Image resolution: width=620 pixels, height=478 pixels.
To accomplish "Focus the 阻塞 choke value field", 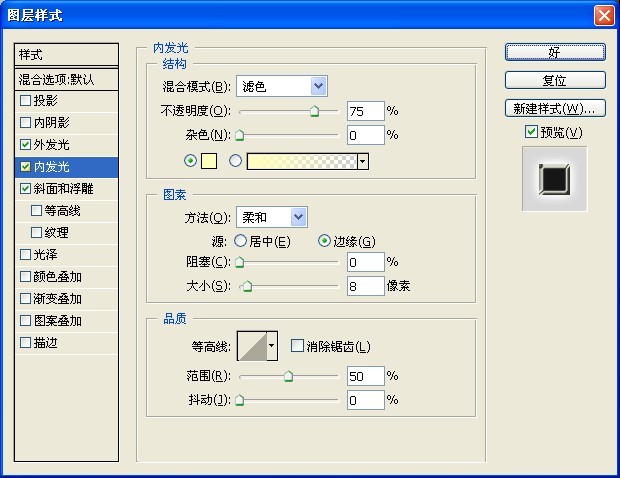I will [366, 262].
